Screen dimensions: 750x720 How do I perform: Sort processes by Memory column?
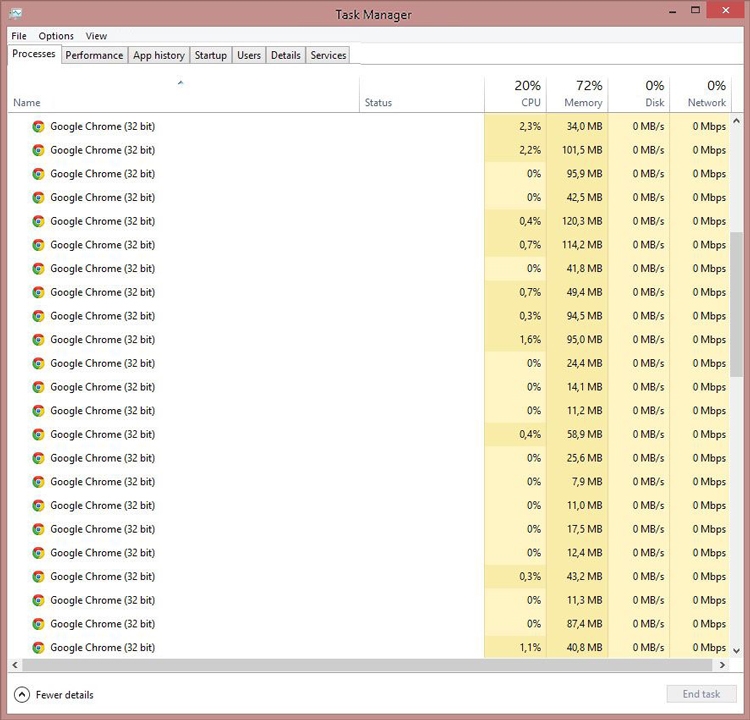577,94
